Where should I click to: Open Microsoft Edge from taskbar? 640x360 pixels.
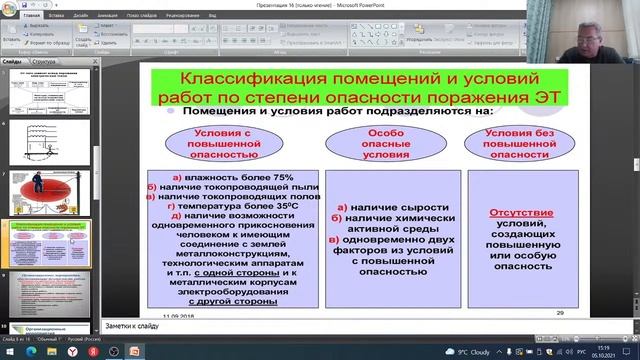tap(31, 351)
